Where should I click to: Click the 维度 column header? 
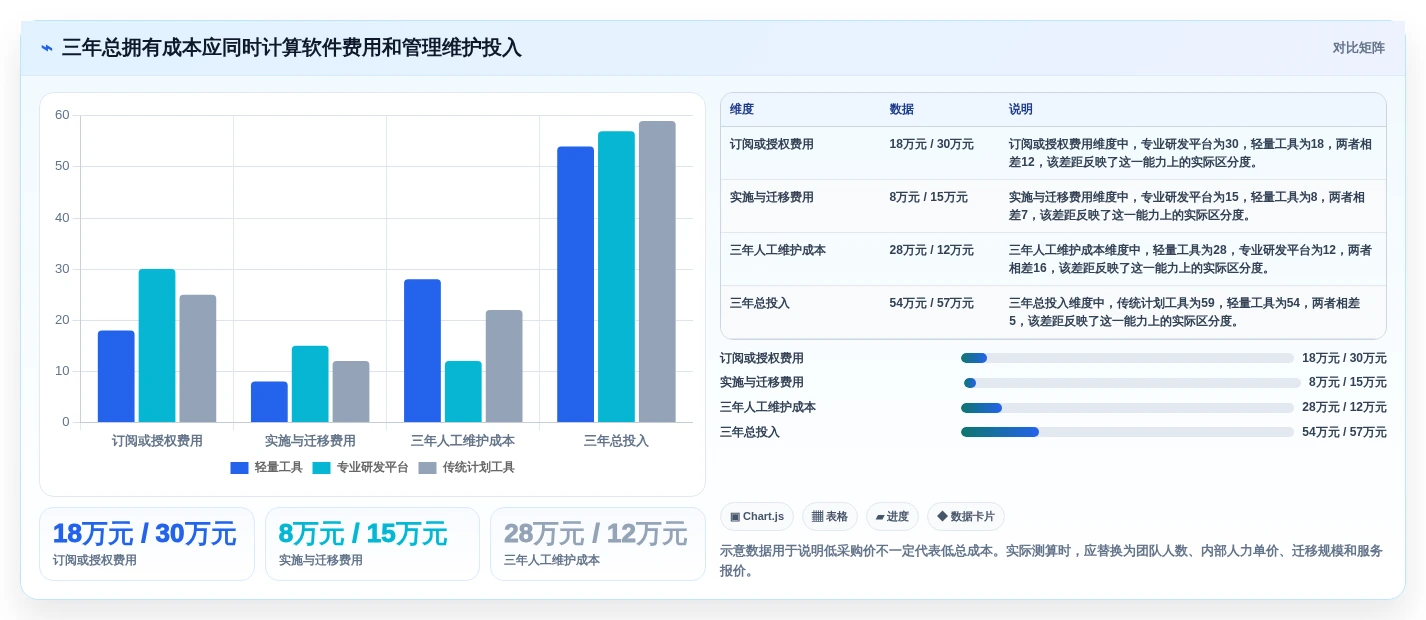742,109
